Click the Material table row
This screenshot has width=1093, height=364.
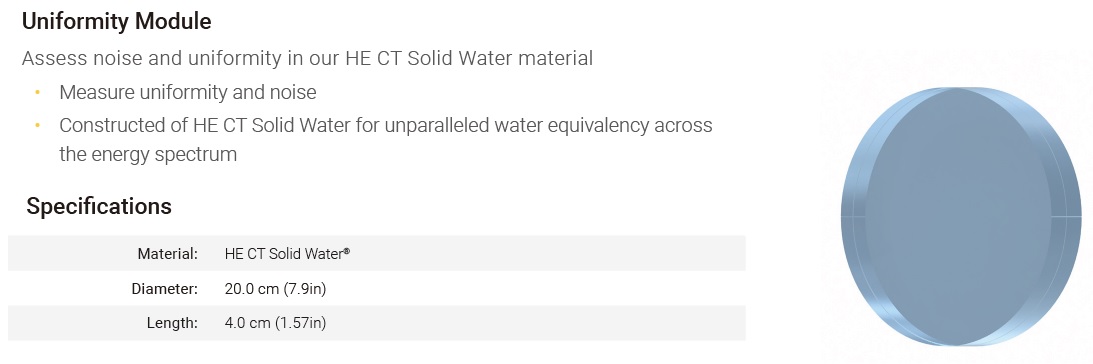(x=376, y=253)
